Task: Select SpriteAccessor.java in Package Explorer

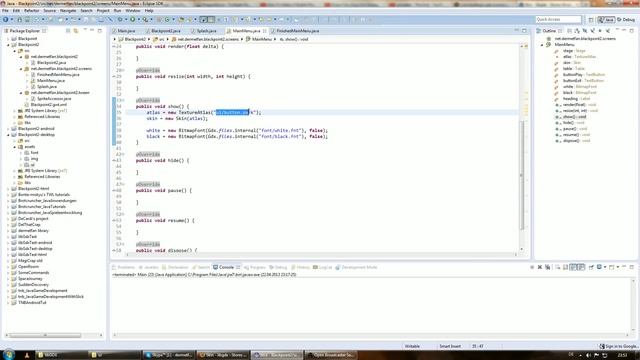Action: click(54, 99)
